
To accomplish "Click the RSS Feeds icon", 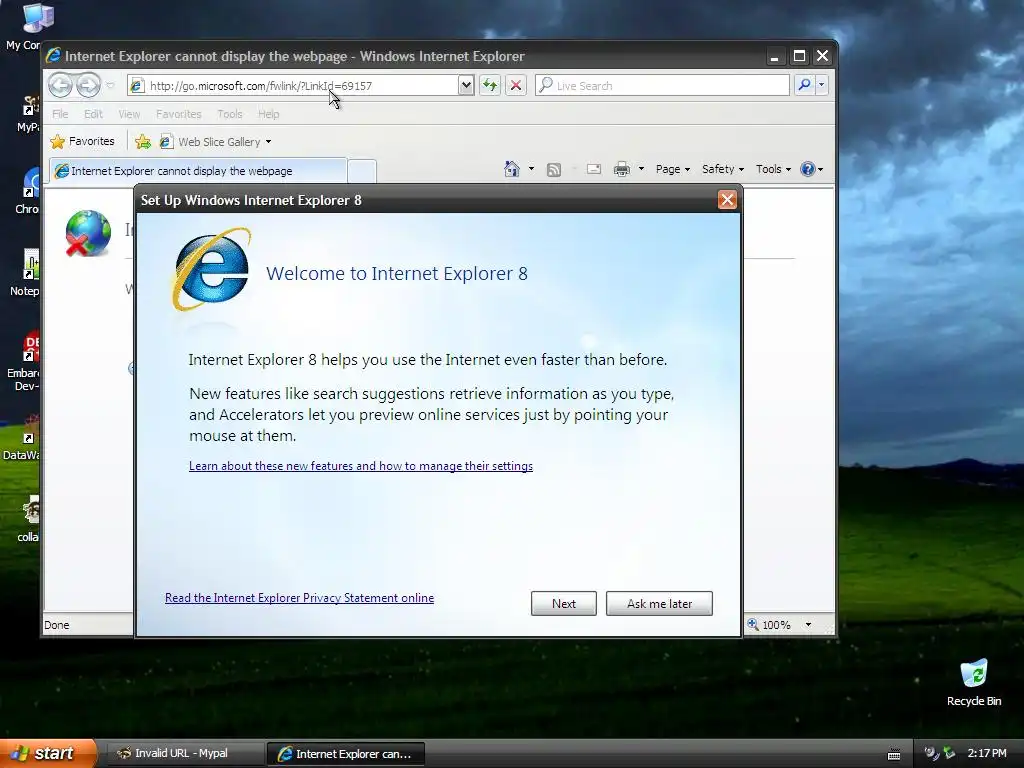I will [554, 170].
